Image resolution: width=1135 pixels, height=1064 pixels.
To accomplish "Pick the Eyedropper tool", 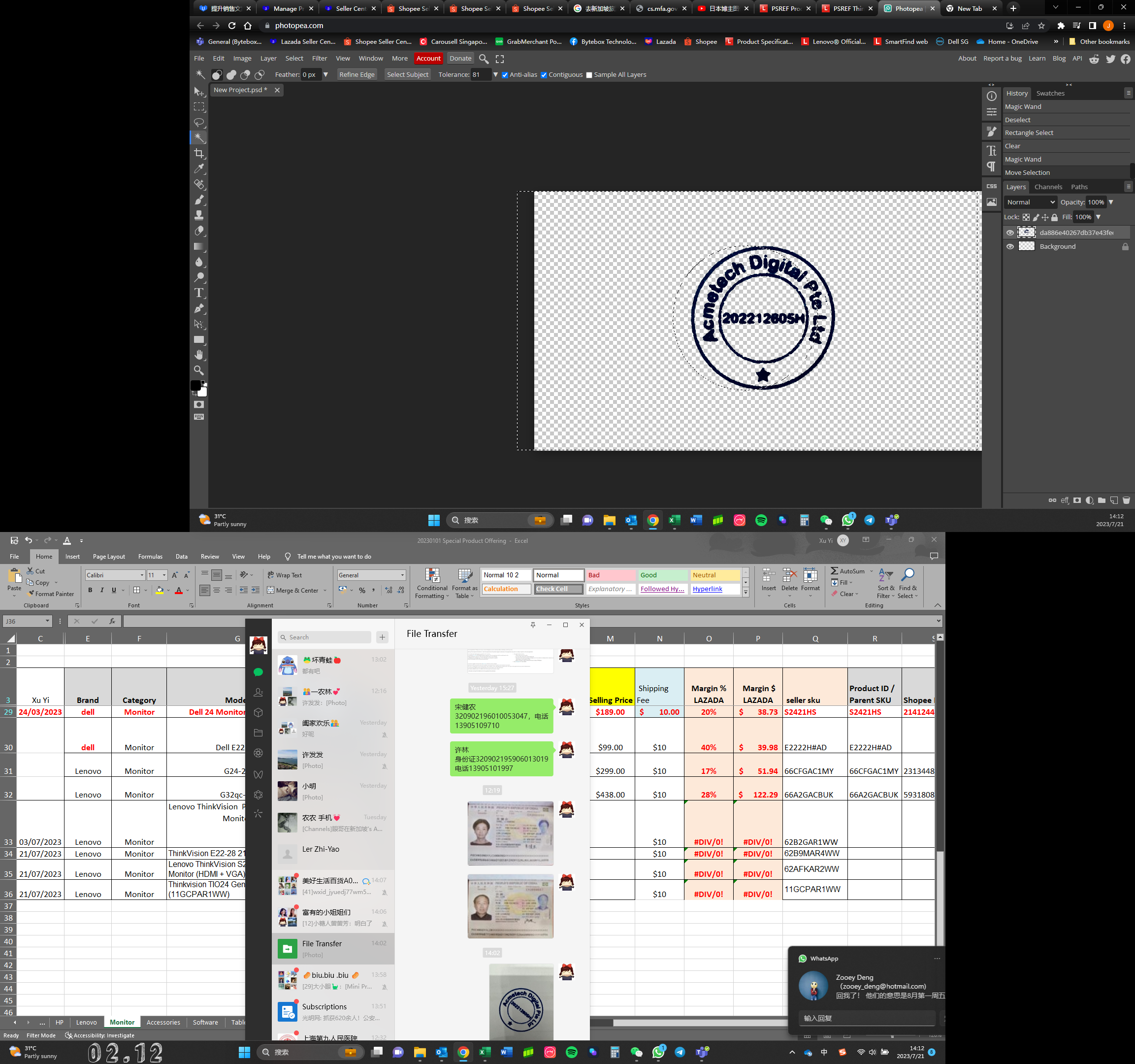I will pos(198,168).
